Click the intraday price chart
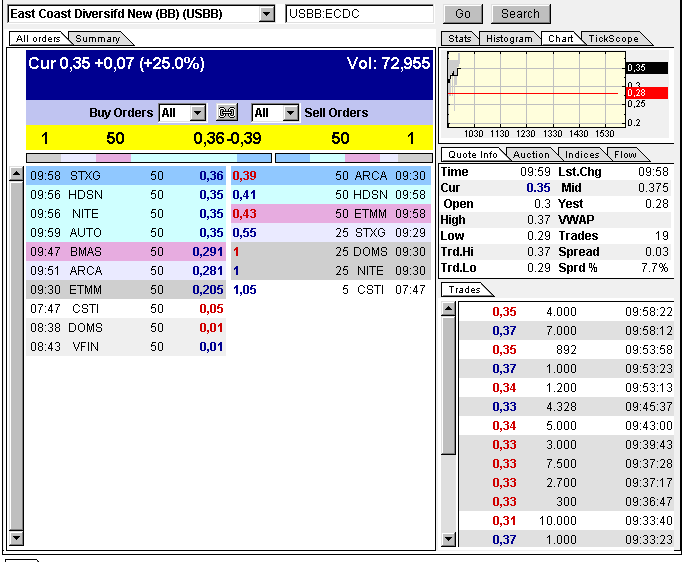 pyautogui.click(x=534, y=92)
